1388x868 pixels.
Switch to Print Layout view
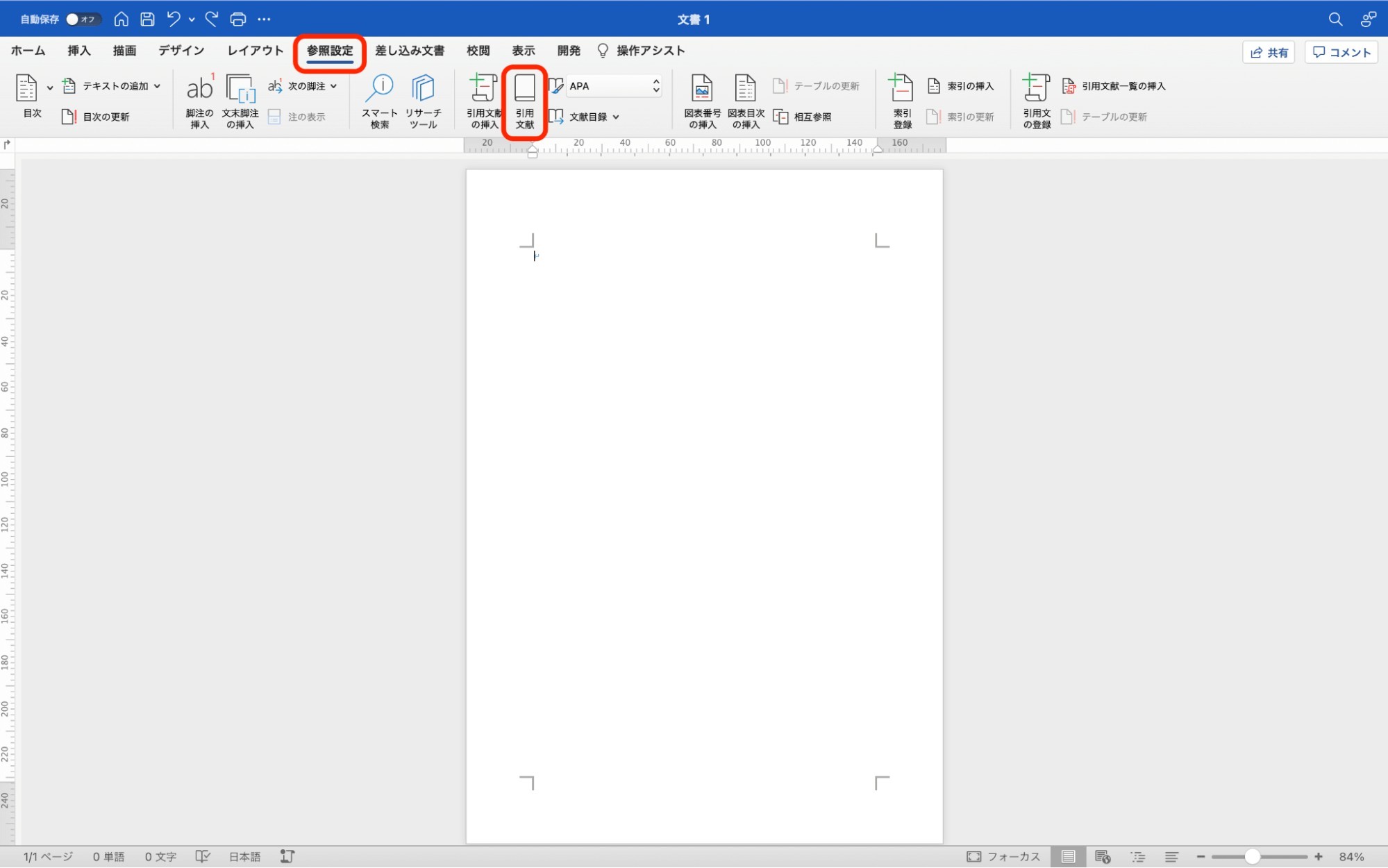1068,857
